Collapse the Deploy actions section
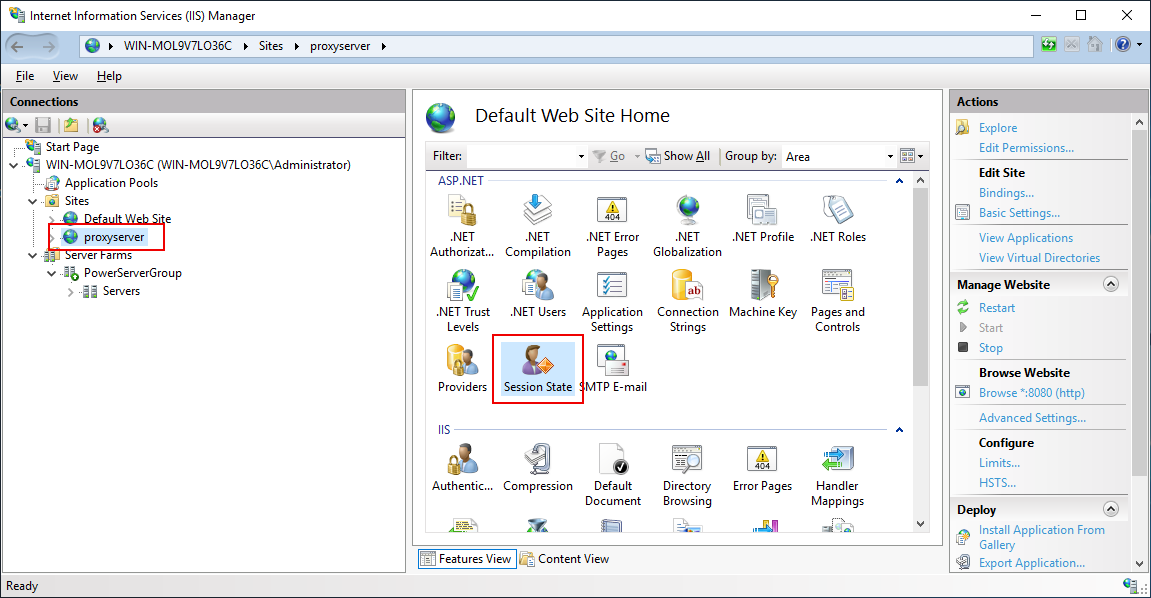Viewport: 1151px width, 598px height. pos(1111,509)
